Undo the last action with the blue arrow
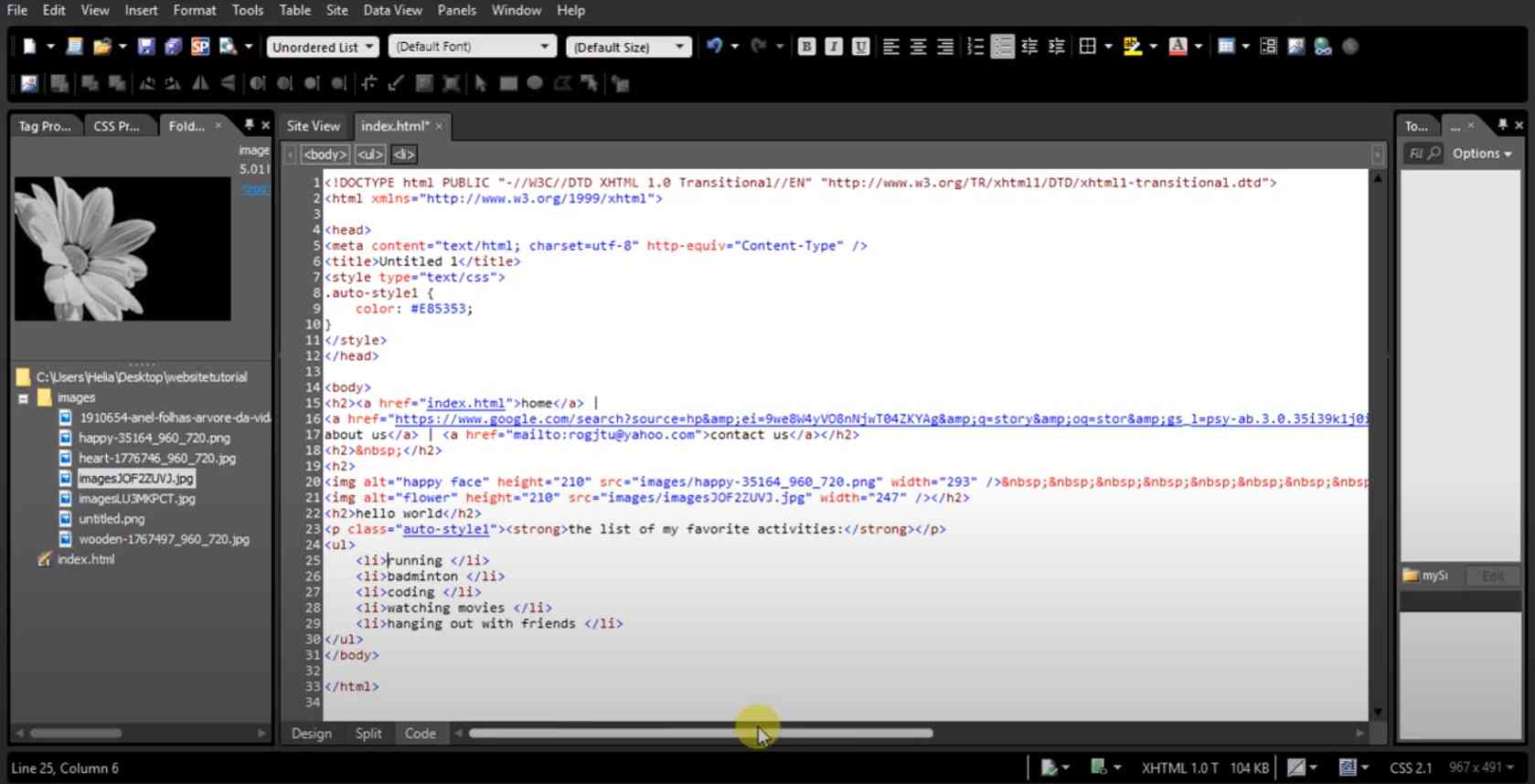1535x784 pixels. (714, 47)
